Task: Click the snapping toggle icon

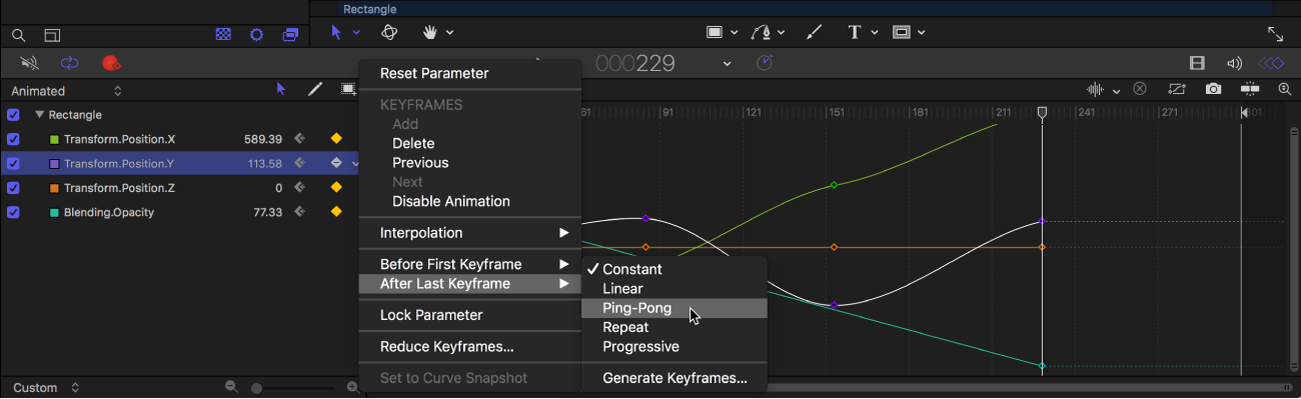Action: [1249, 89]
